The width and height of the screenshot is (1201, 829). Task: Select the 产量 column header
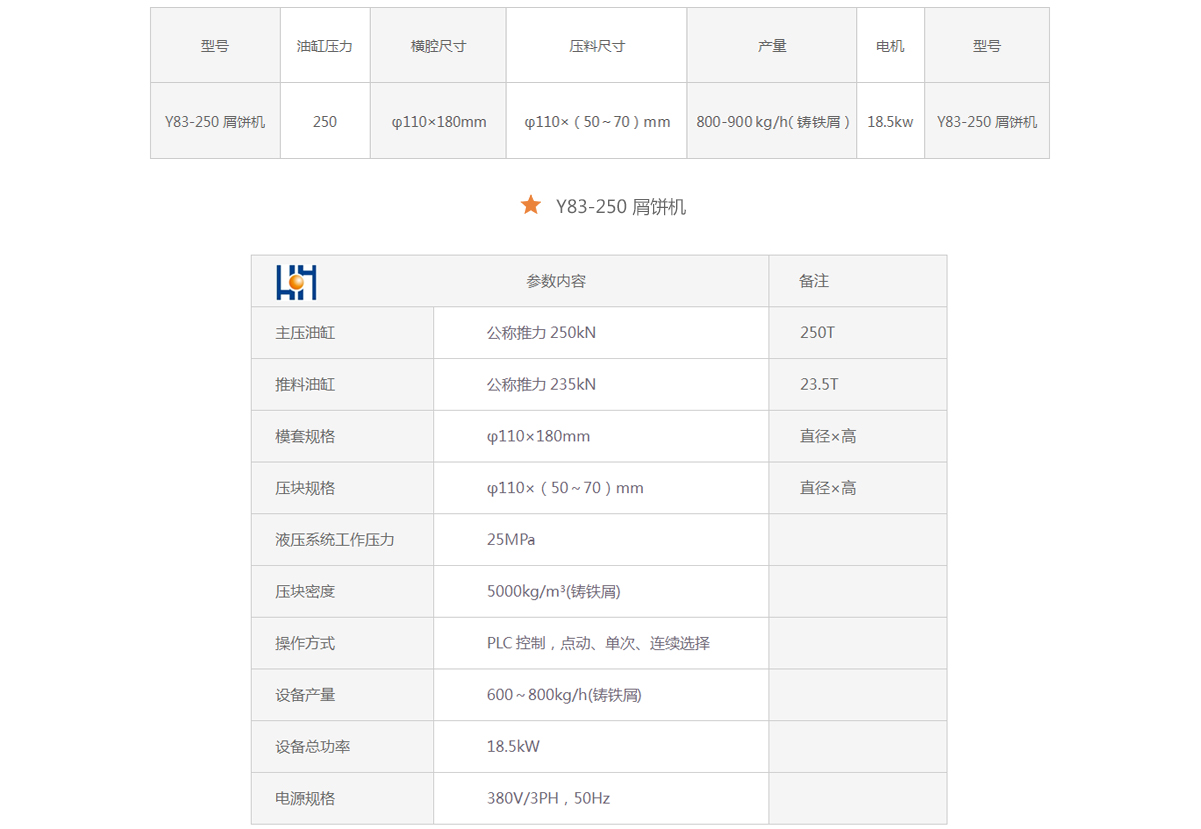coord(772,46)
